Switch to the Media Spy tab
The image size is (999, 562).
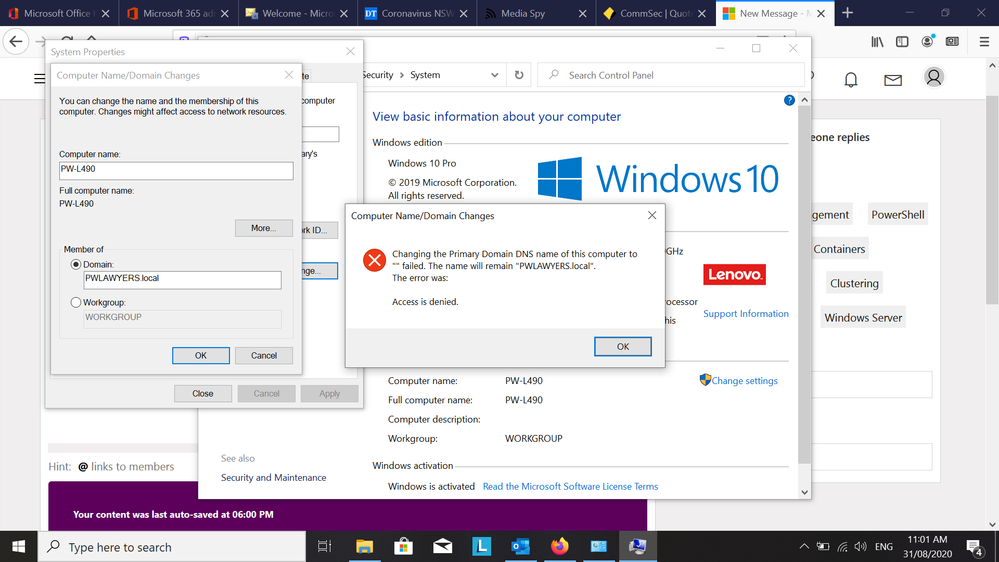[x=536, y=13]
